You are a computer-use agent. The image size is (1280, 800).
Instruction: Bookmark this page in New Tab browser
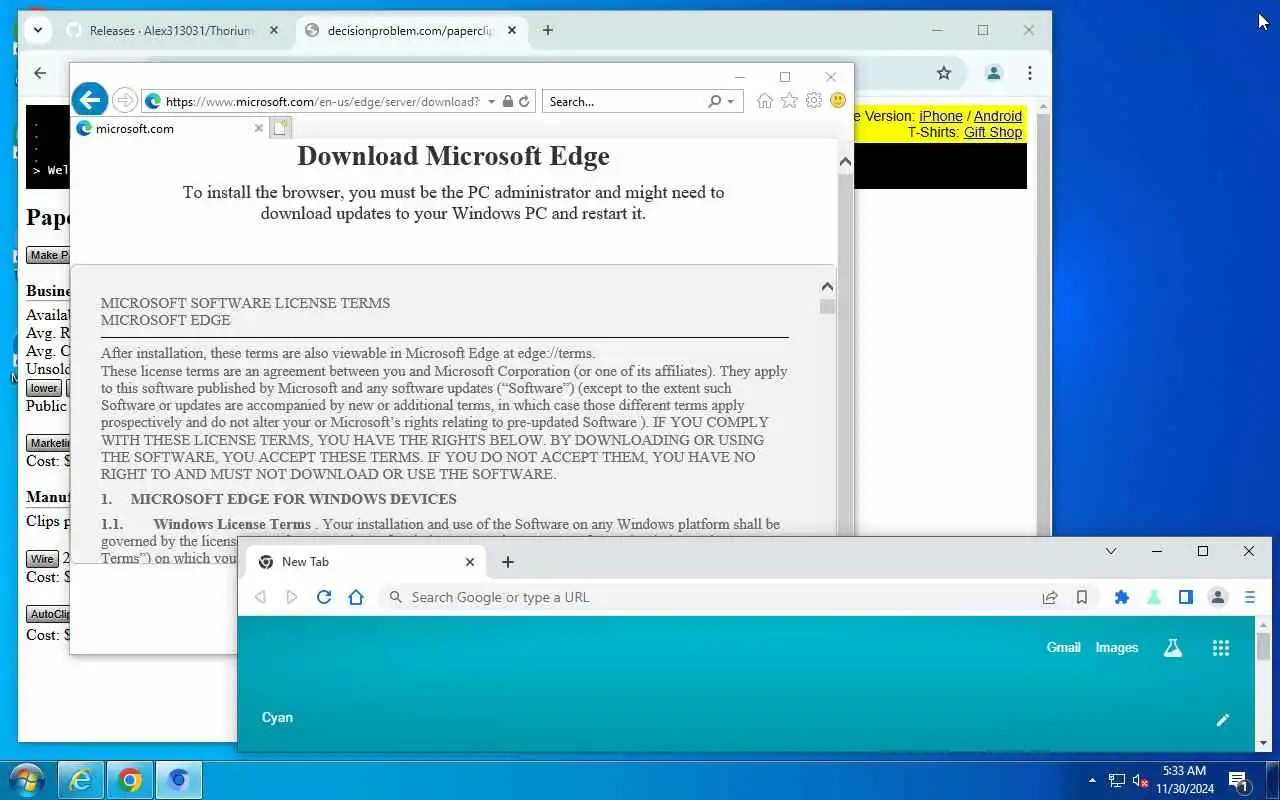[1082, 597]
